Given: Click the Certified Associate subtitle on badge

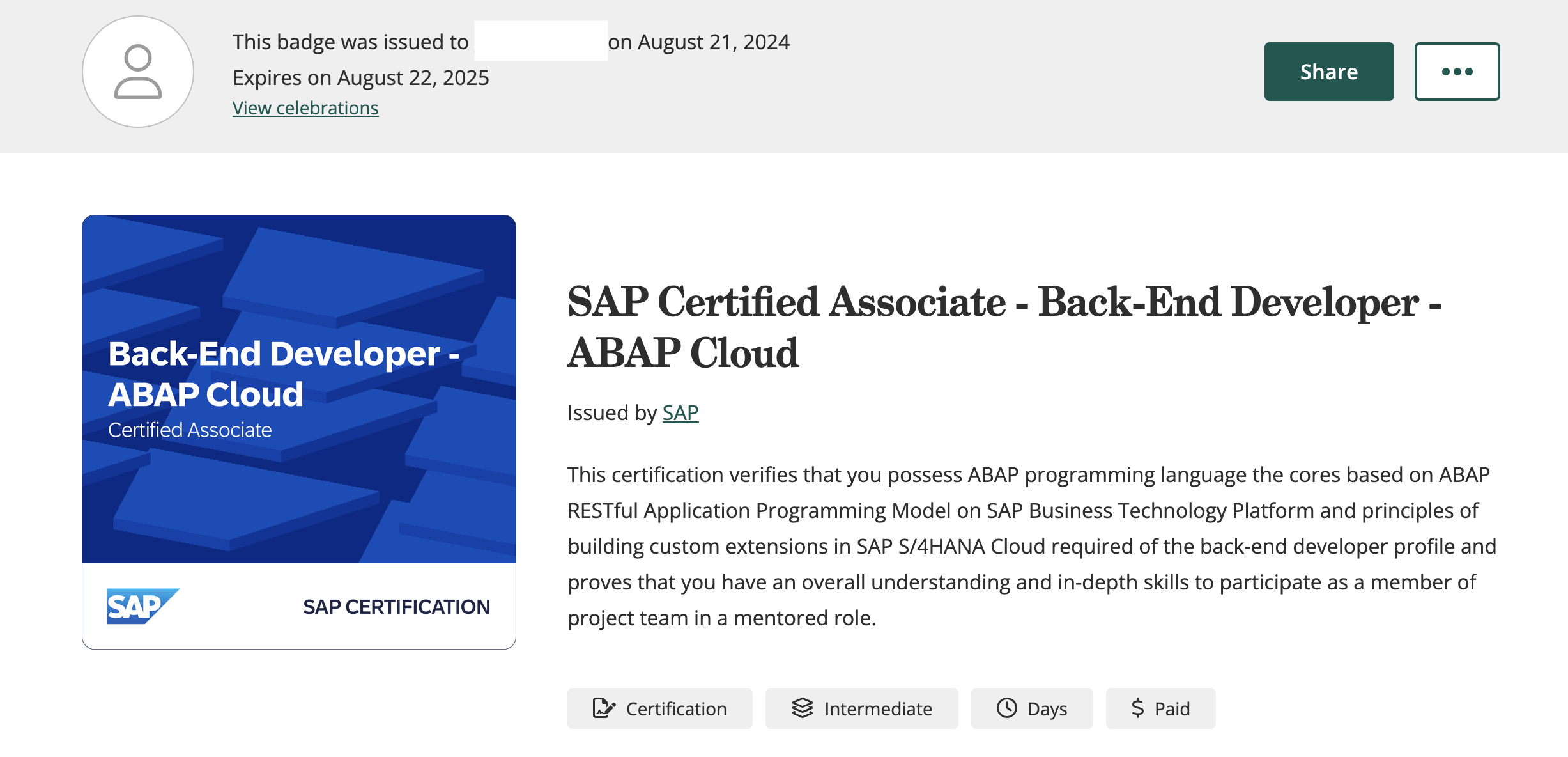Looking at the screenshot, I should (190, 430).
